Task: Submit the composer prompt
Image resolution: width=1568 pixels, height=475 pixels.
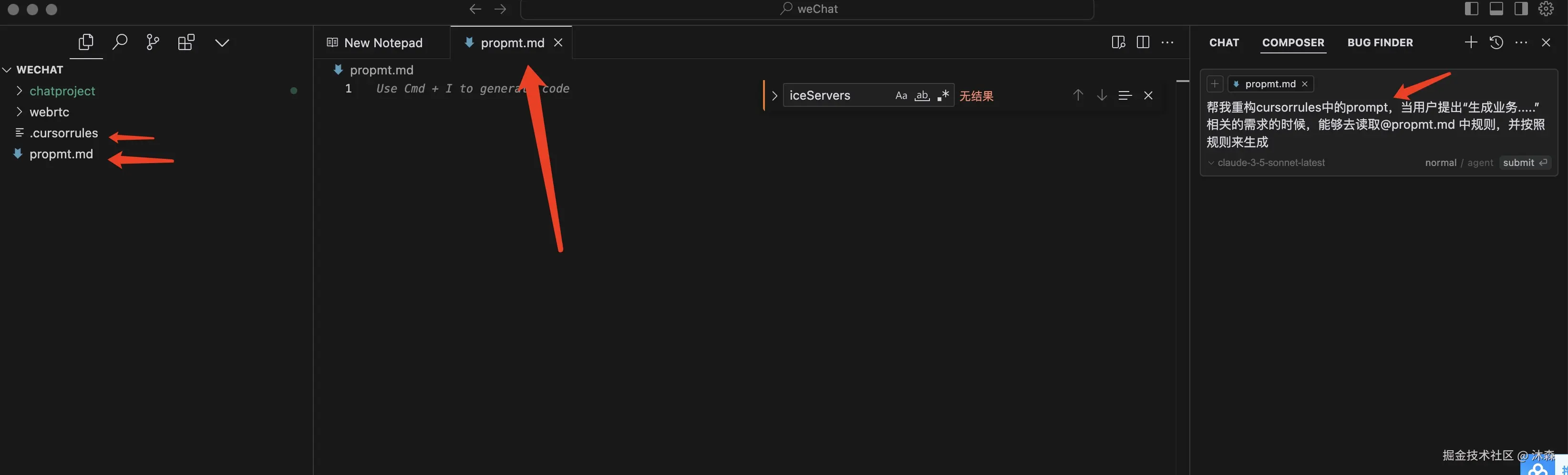Action: pyautogui.click(x=1525, y=163)
